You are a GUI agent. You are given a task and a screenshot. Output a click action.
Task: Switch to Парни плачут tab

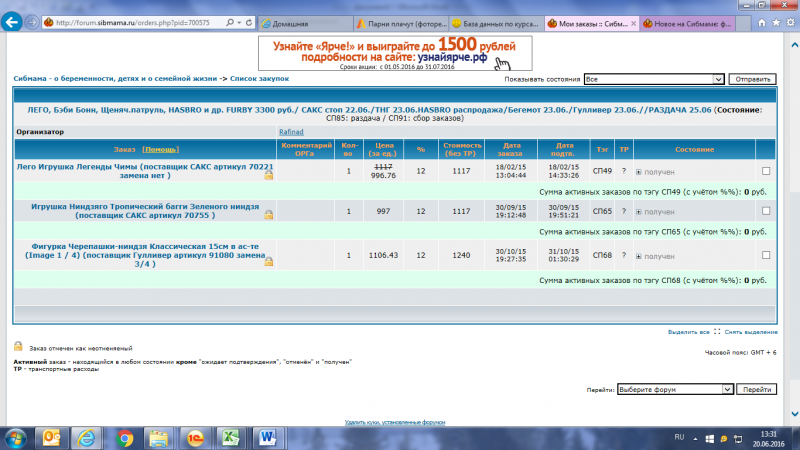[401, 23]
